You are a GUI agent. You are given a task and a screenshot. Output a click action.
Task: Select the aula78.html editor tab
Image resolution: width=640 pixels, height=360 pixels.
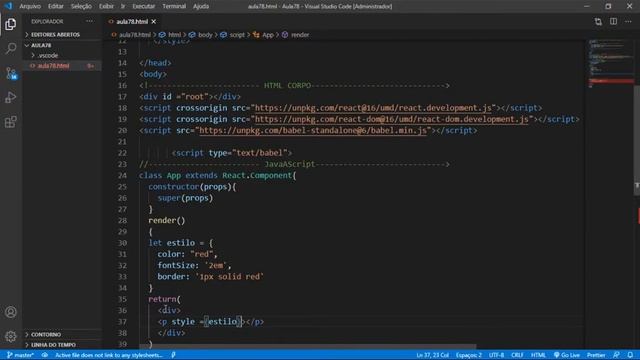[132, 22]
